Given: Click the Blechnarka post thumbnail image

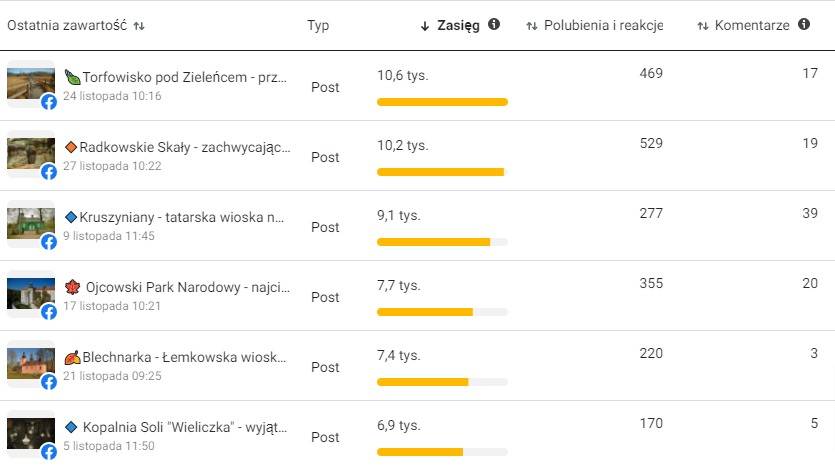Looking at the screenshot, I should click(31, 364).
